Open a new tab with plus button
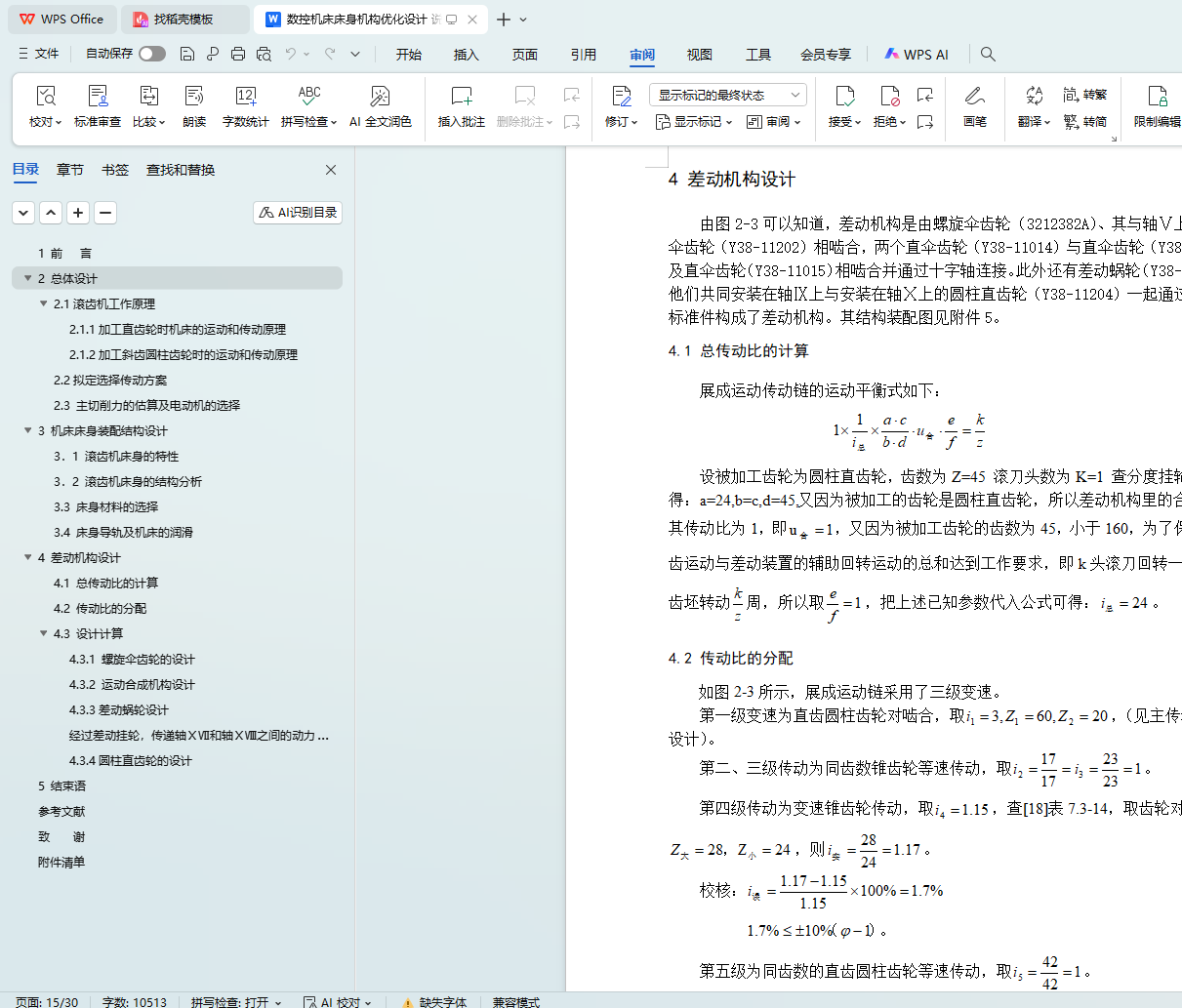The image size is (1182, 1008). click(504, 20)
